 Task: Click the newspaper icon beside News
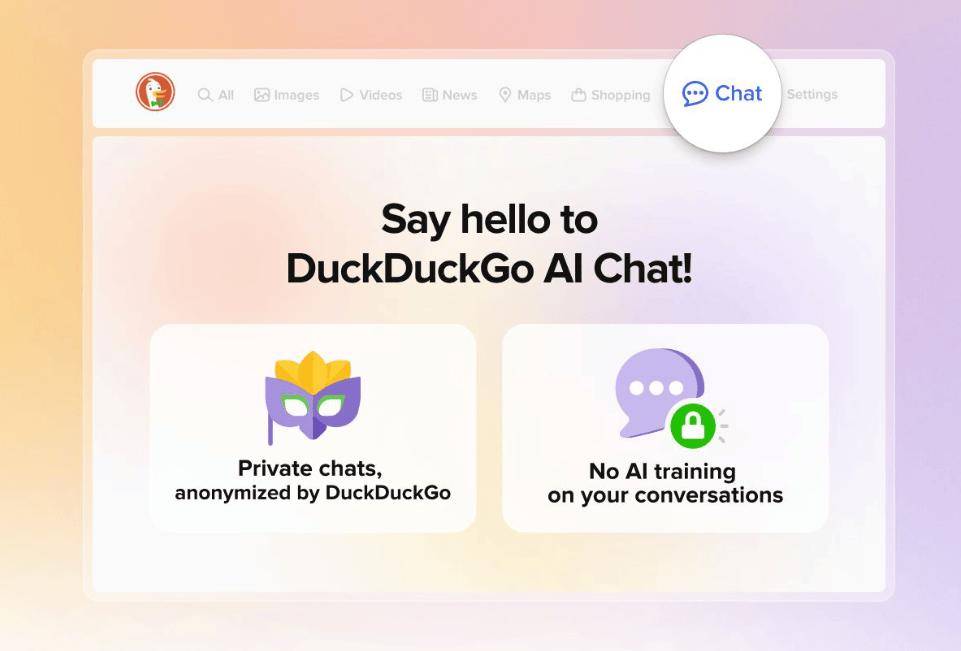[x=430, y=94]
